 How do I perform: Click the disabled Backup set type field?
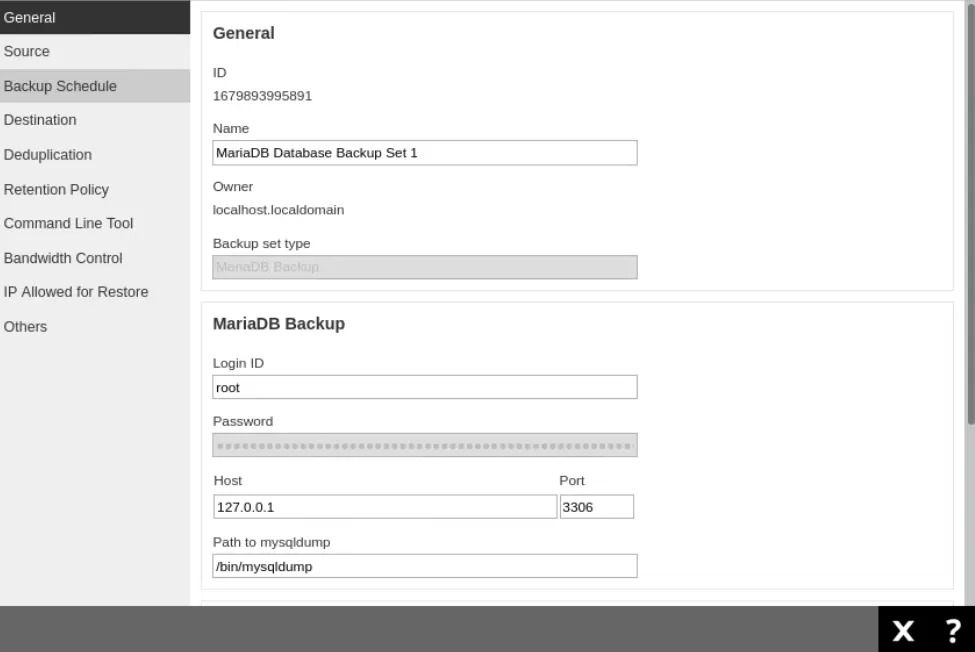pyautogui.click(x=424, y=267)
